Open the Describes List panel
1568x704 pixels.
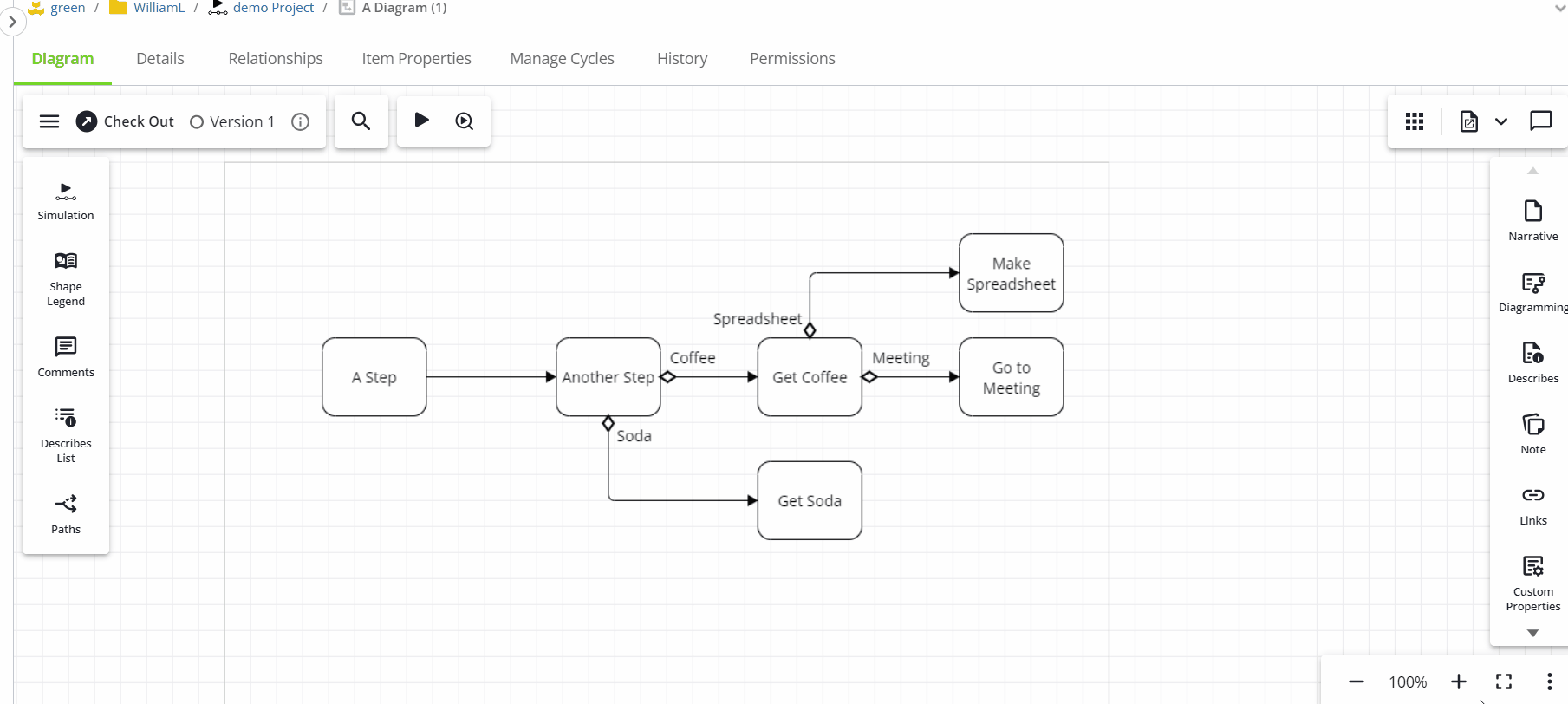pos(66,435)
